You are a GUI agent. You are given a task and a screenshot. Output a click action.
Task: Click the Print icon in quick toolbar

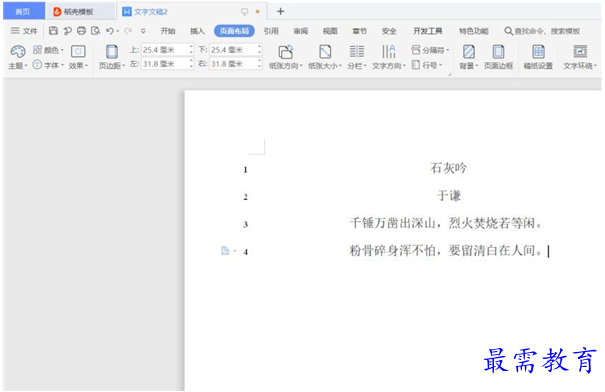(x=81, y=31)
